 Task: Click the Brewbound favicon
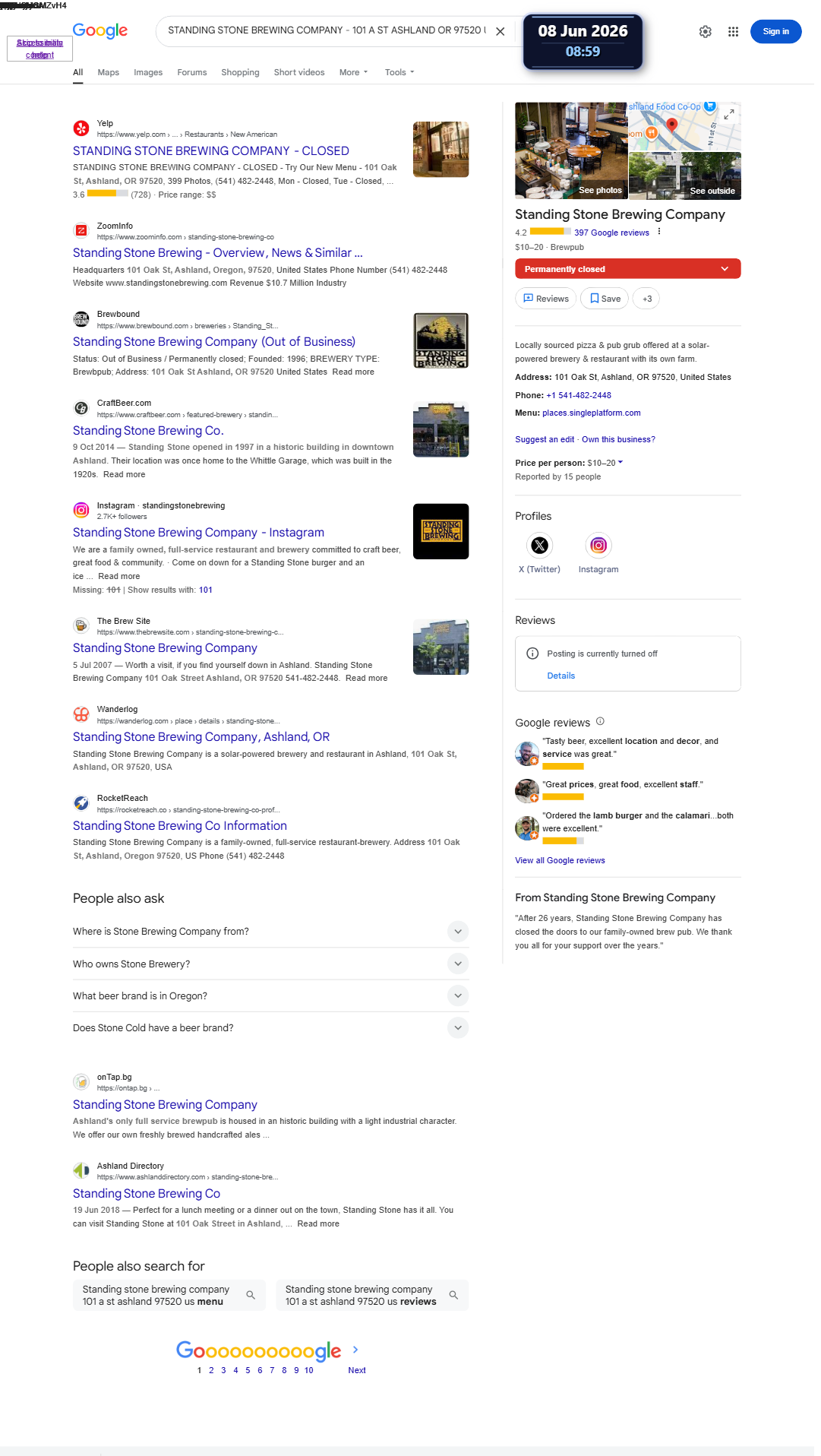[81, 319]
